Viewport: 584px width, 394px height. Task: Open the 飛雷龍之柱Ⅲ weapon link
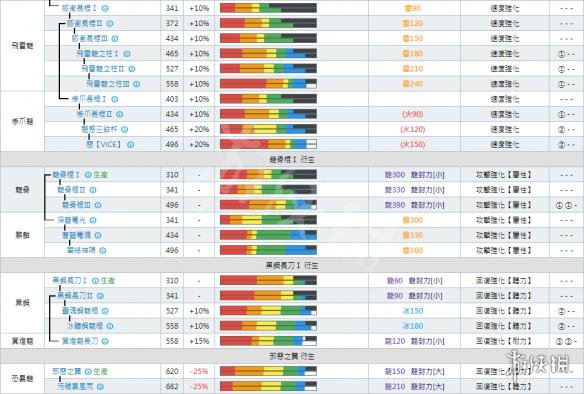point(108,84)
